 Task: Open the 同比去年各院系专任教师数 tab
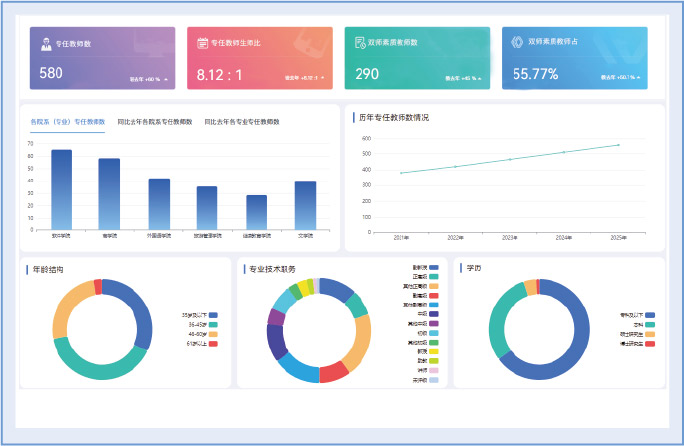click(154, 122)
